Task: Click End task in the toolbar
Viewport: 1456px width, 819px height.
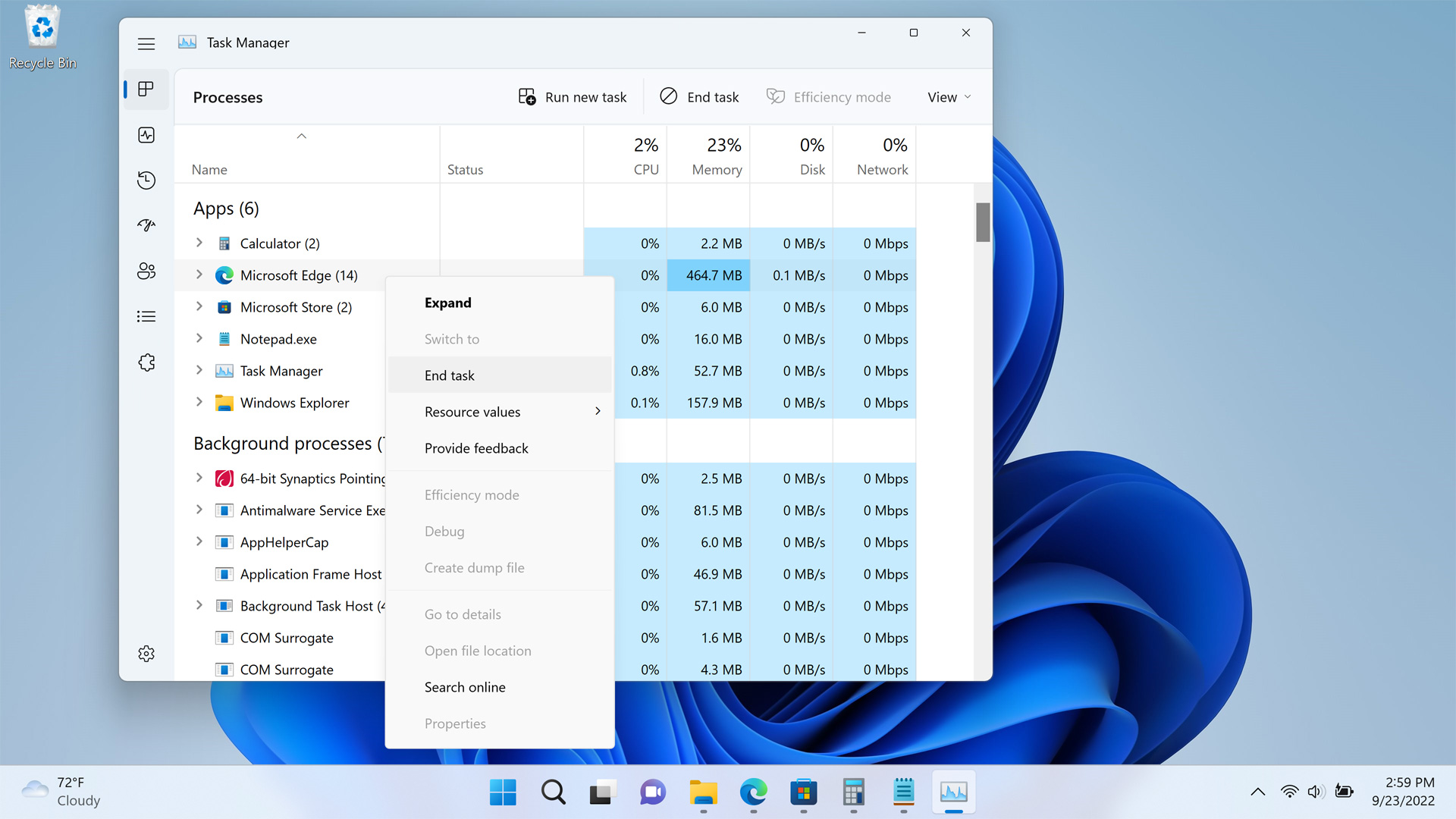Action: click(x=699, y=97)
